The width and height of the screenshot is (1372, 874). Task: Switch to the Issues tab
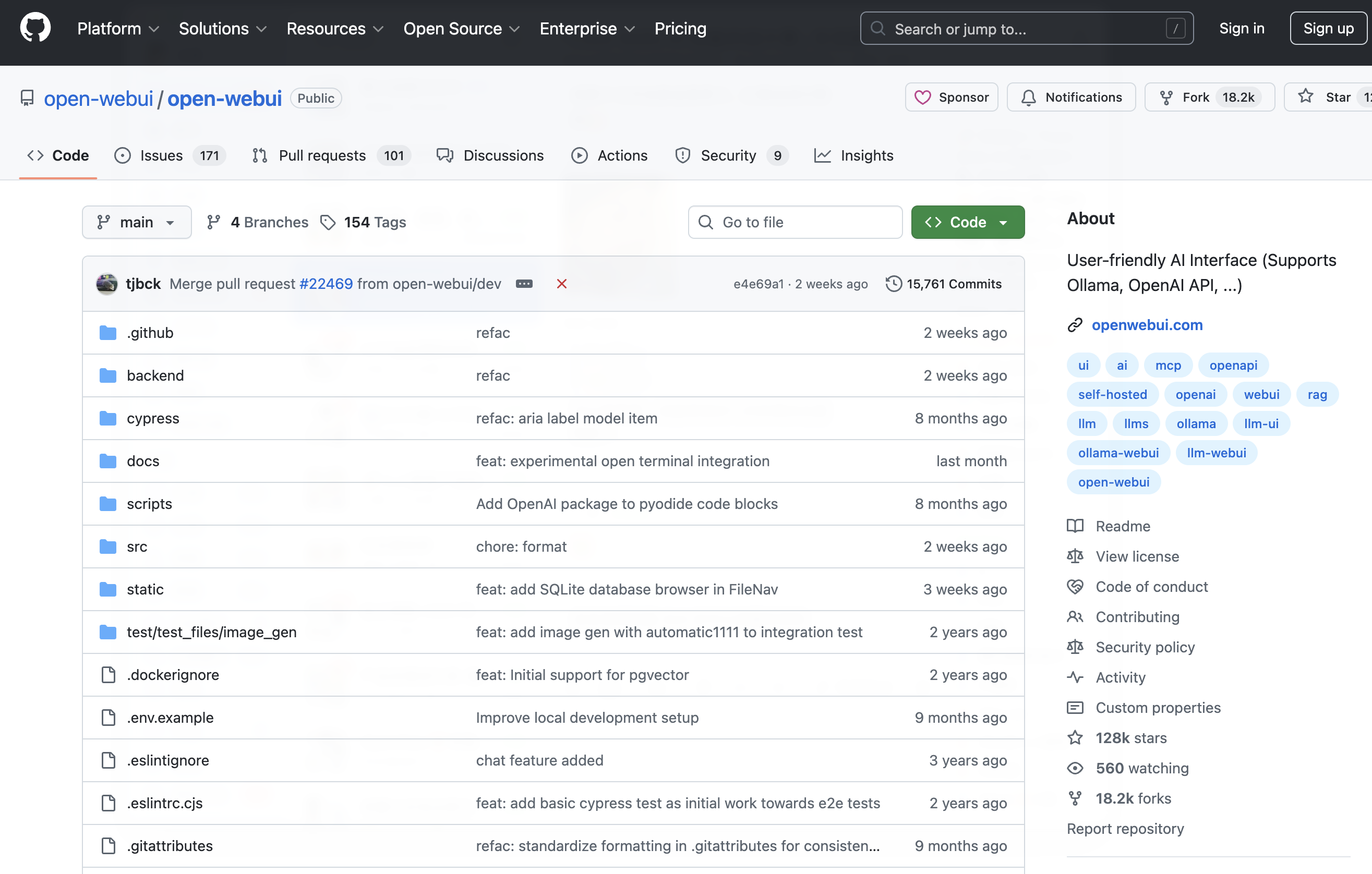click(x=161, y=155)
